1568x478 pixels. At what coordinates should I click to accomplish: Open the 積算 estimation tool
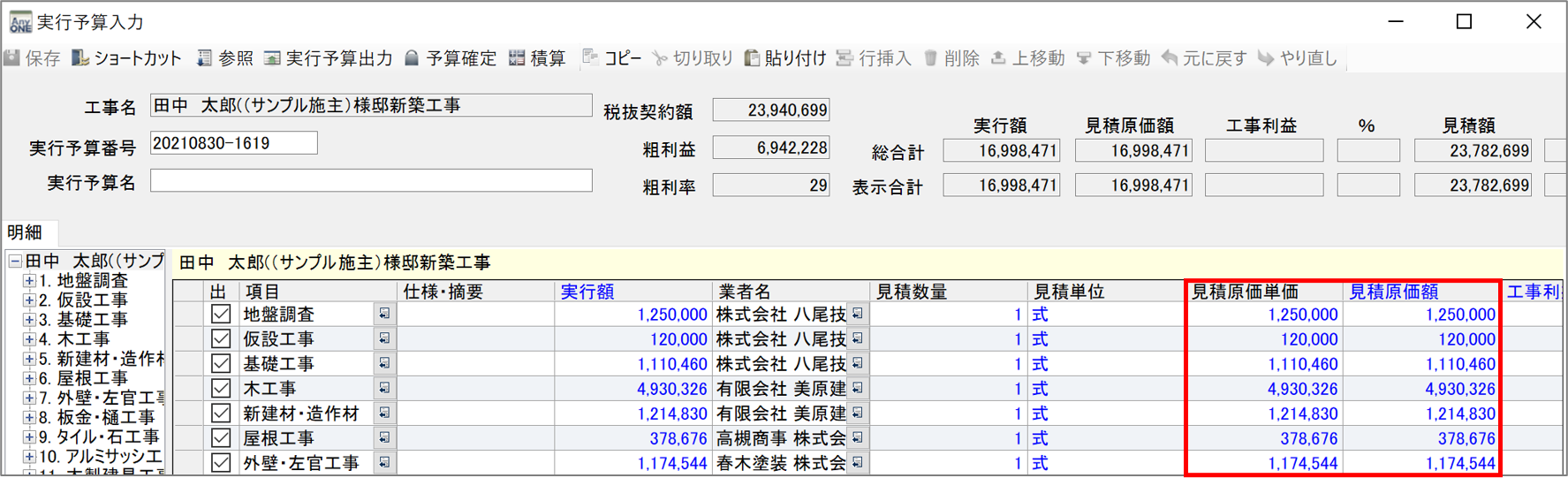[517, 58]
